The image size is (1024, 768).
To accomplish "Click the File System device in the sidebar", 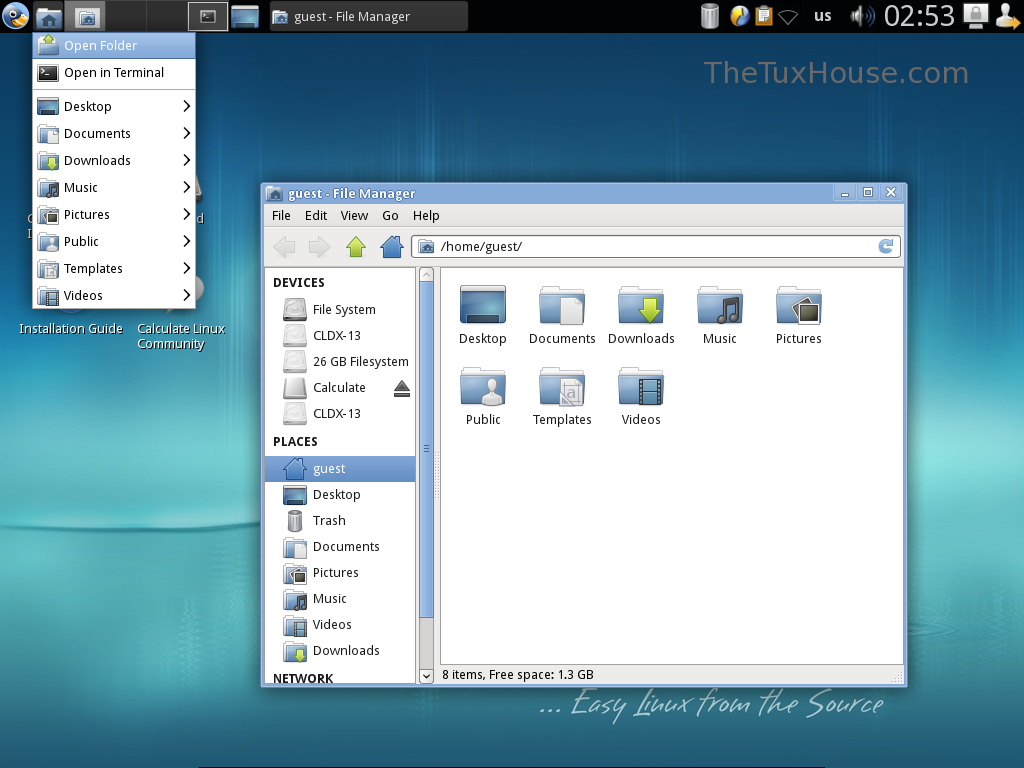I will coord(343,310).
